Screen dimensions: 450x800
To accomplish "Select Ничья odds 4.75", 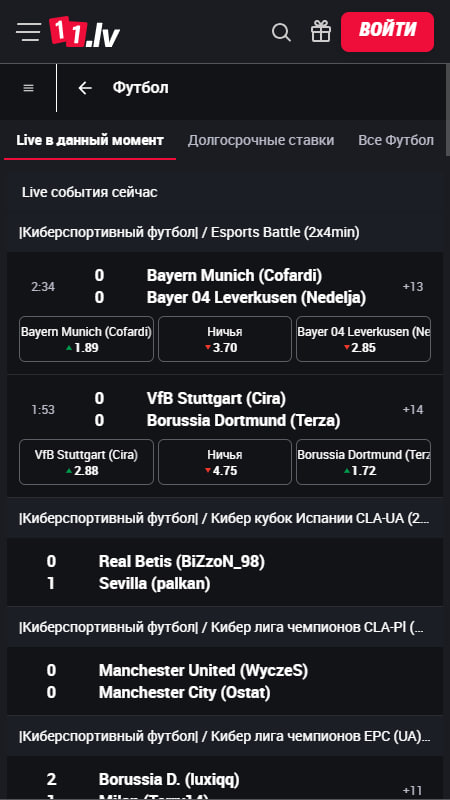I will coord(224,462).
